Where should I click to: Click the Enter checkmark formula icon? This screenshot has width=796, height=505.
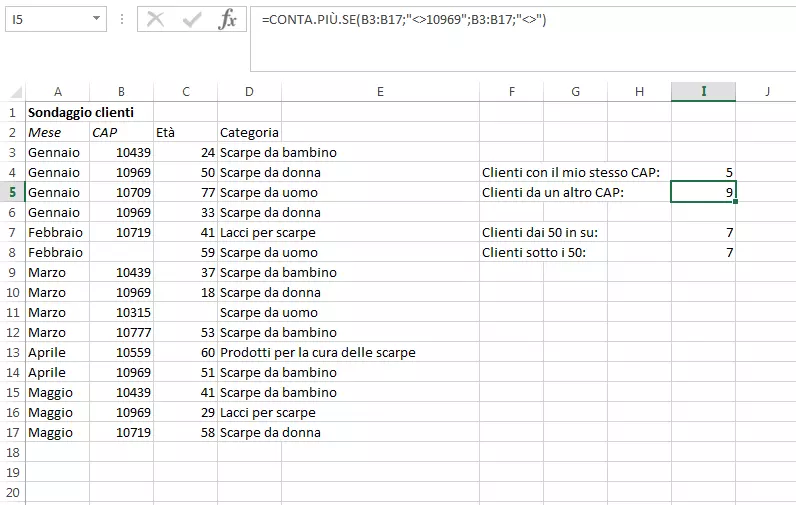pyautogui.click(x=191, y=19)
